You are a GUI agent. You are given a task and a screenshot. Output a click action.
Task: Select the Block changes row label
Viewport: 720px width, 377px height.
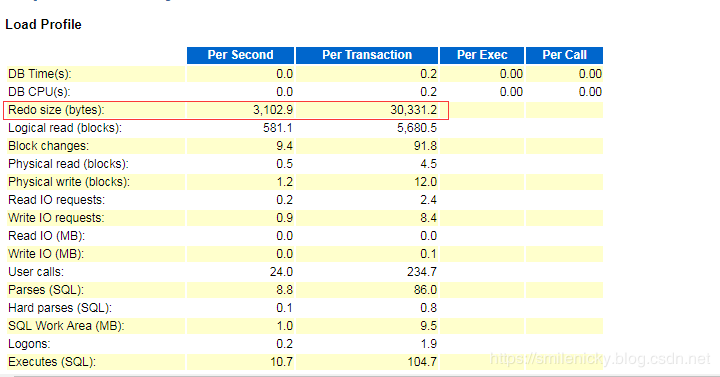coord(48,146)
